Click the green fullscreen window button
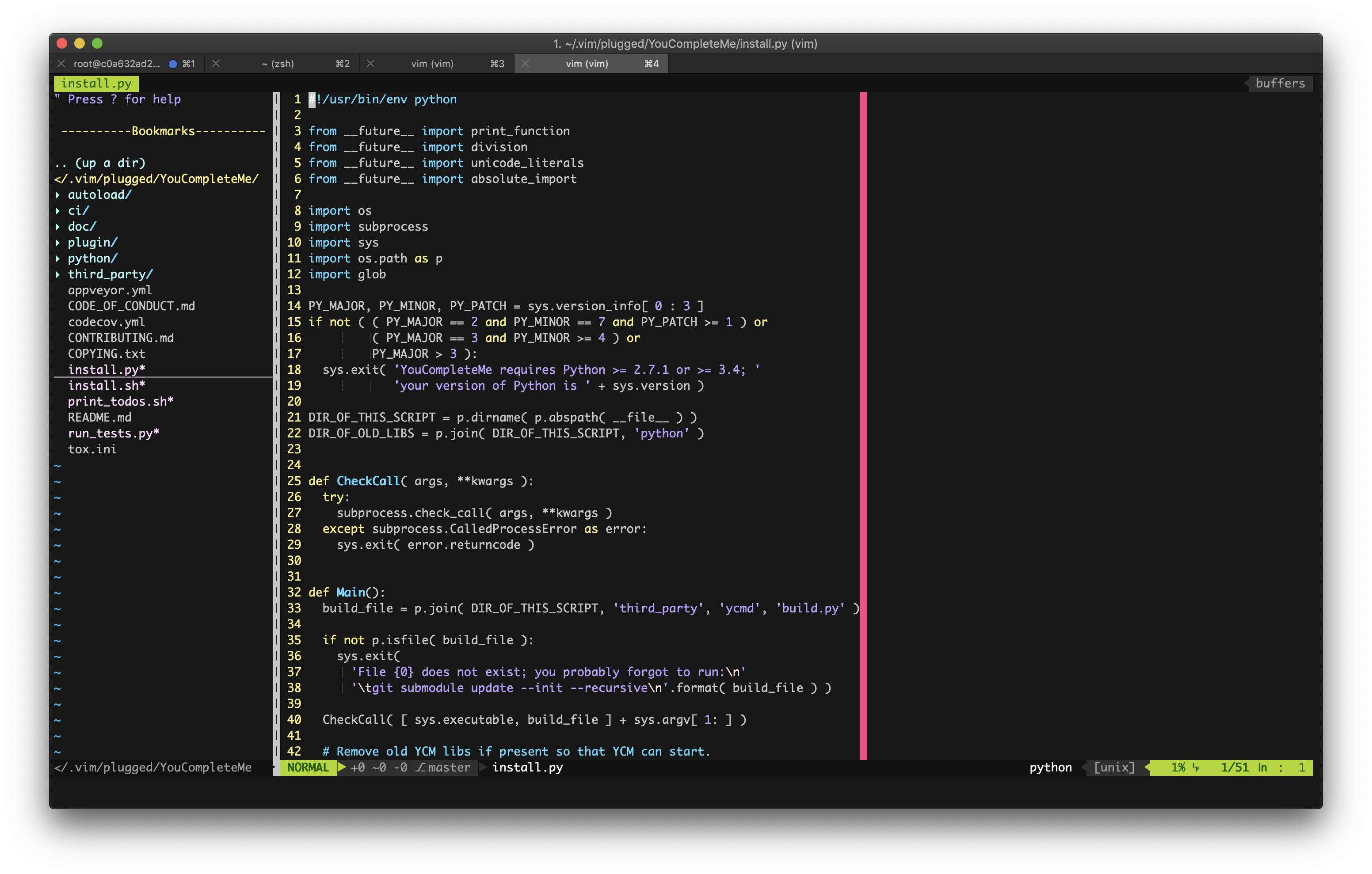 (97, 43)
